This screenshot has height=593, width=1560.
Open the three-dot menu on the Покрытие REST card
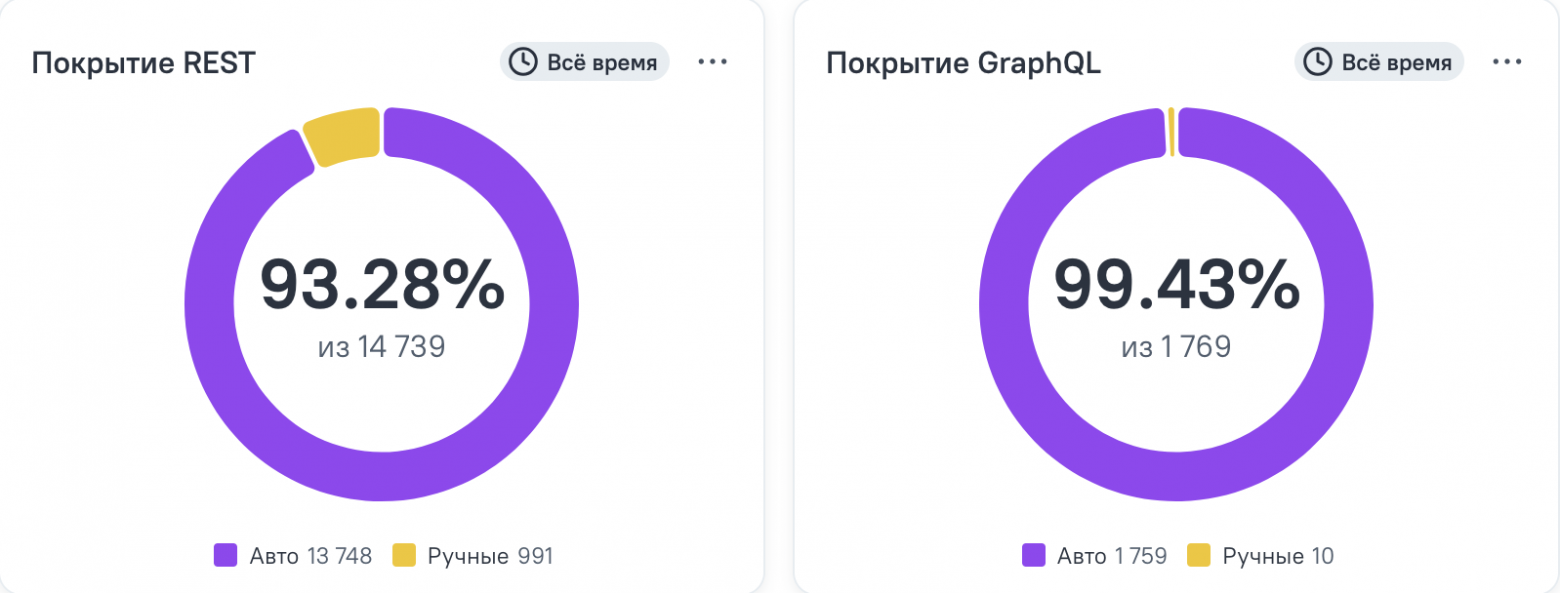[712, 62]
